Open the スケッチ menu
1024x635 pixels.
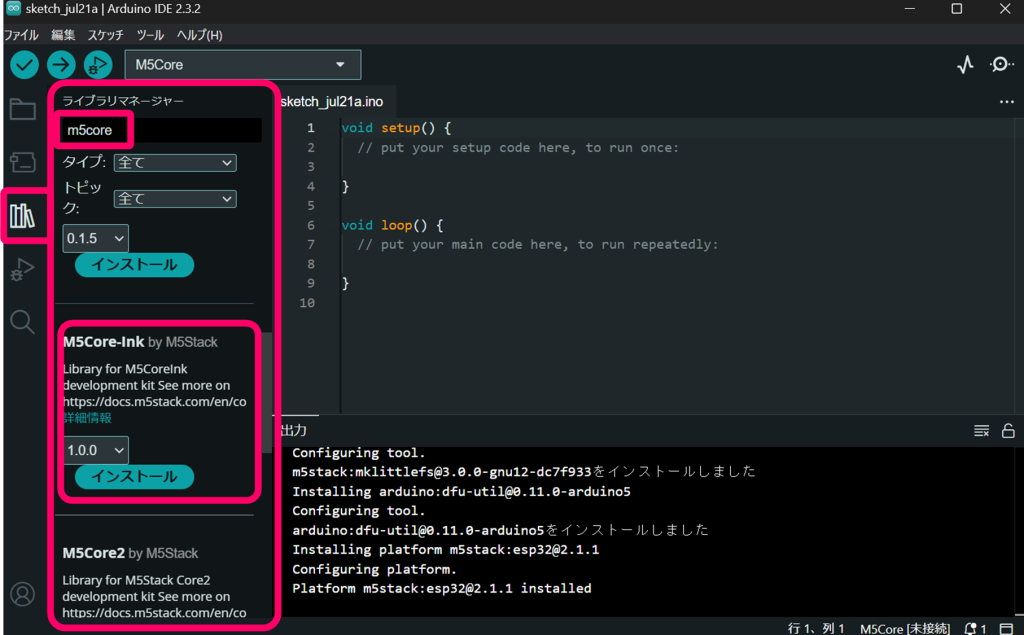[106, 35]
